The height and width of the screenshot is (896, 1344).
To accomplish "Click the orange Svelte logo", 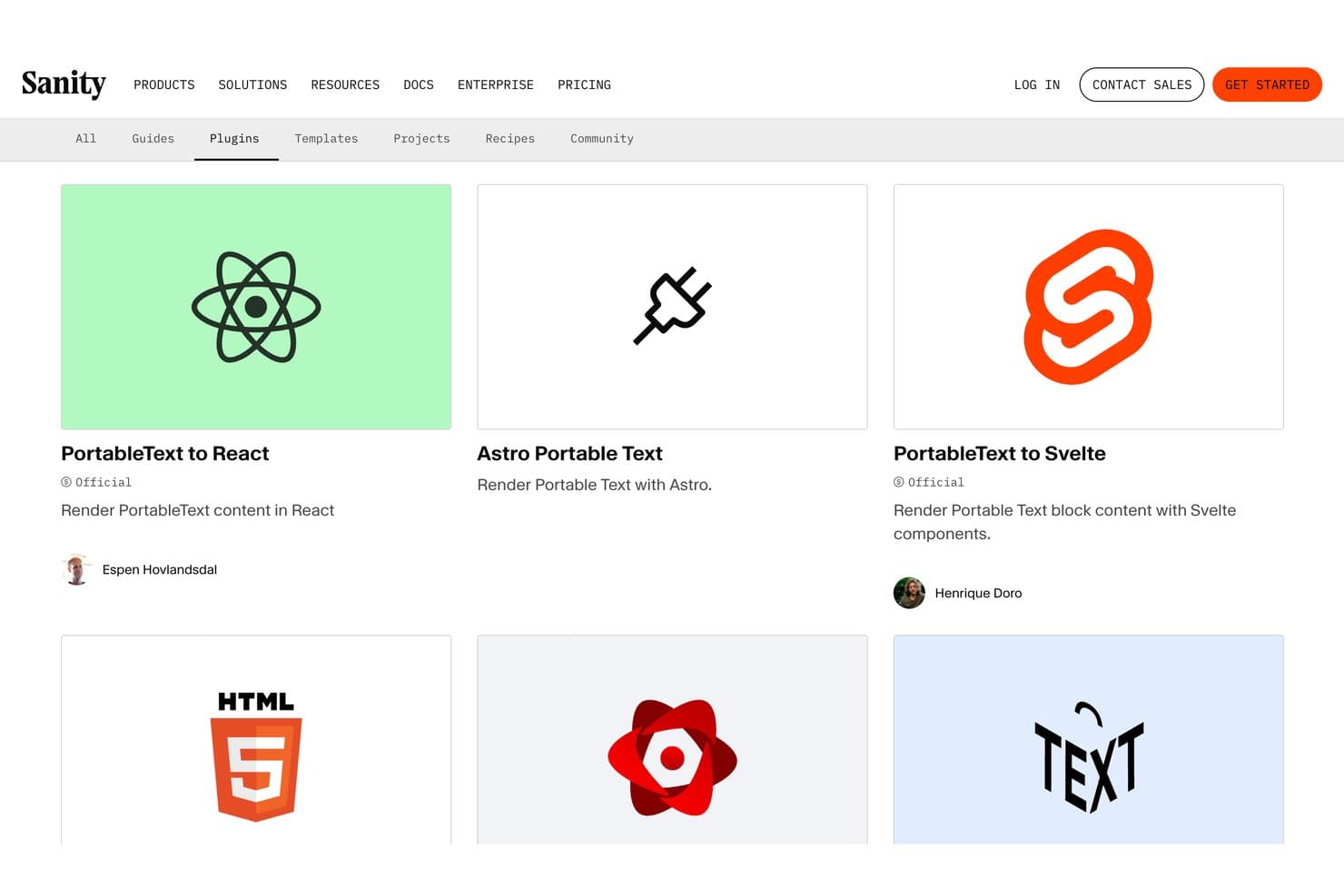I will click(1088, 307).
